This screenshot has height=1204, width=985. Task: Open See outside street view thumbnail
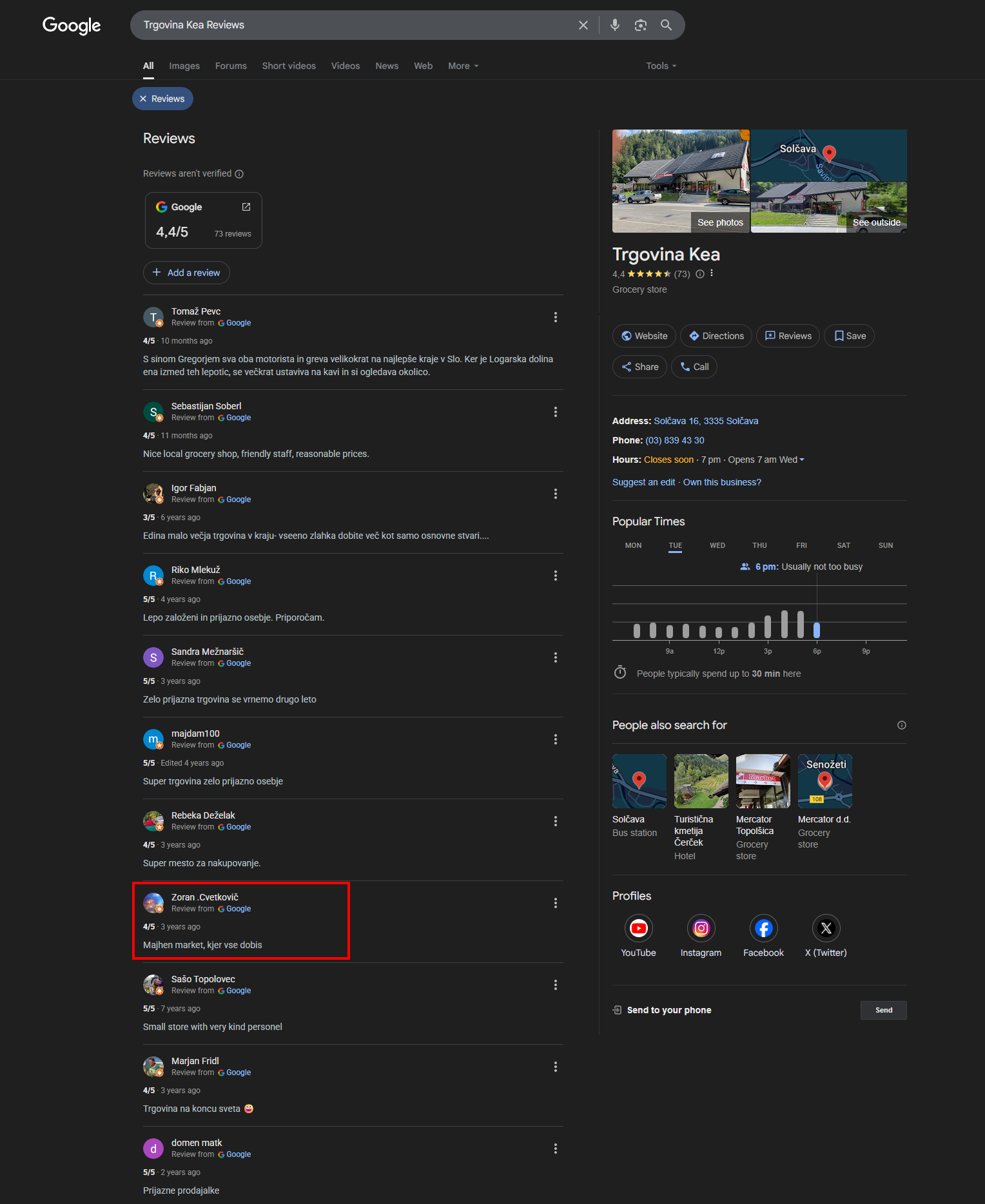click(829, 208)
